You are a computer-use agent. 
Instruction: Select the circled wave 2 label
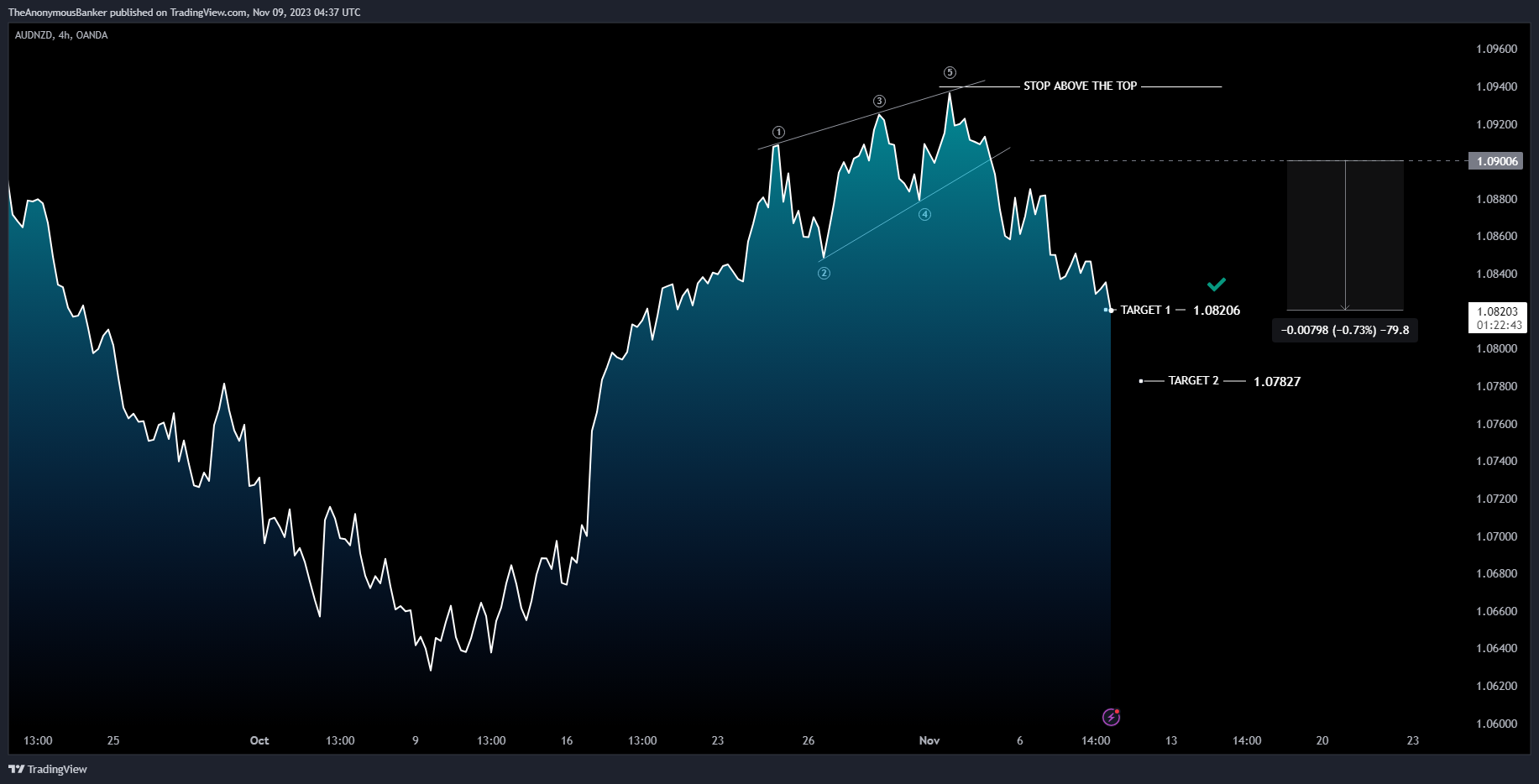(x=824, y=273)
